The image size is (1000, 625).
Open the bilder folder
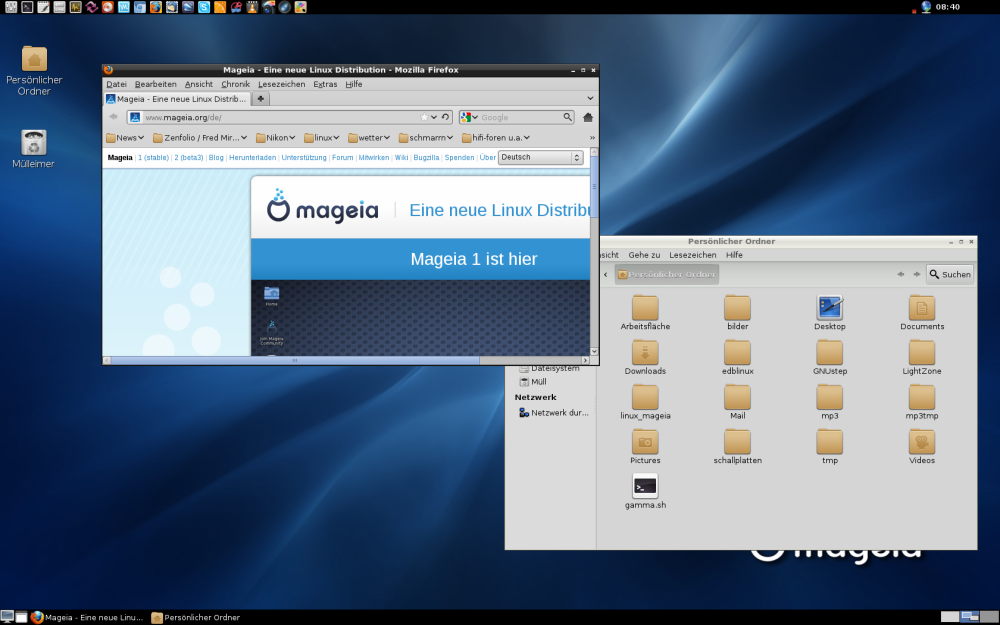[737, 312]
